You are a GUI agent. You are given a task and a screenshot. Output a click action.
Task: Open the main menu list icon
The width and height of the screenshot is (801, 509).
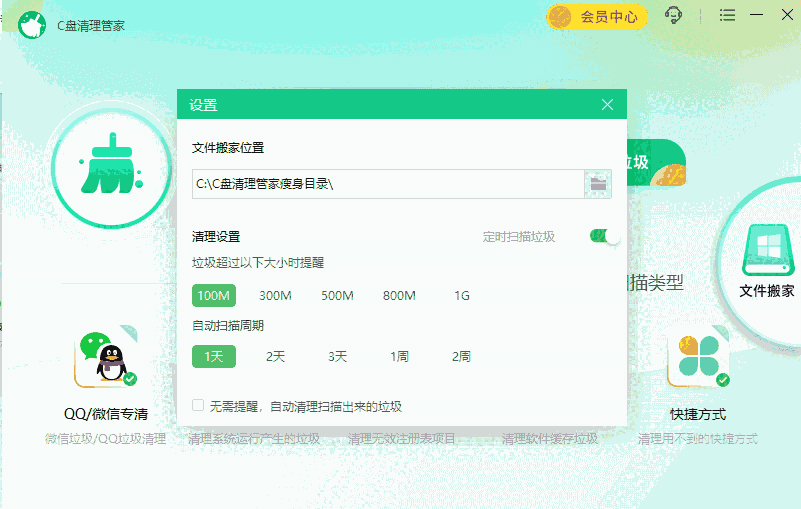click(x=727, y=15)
